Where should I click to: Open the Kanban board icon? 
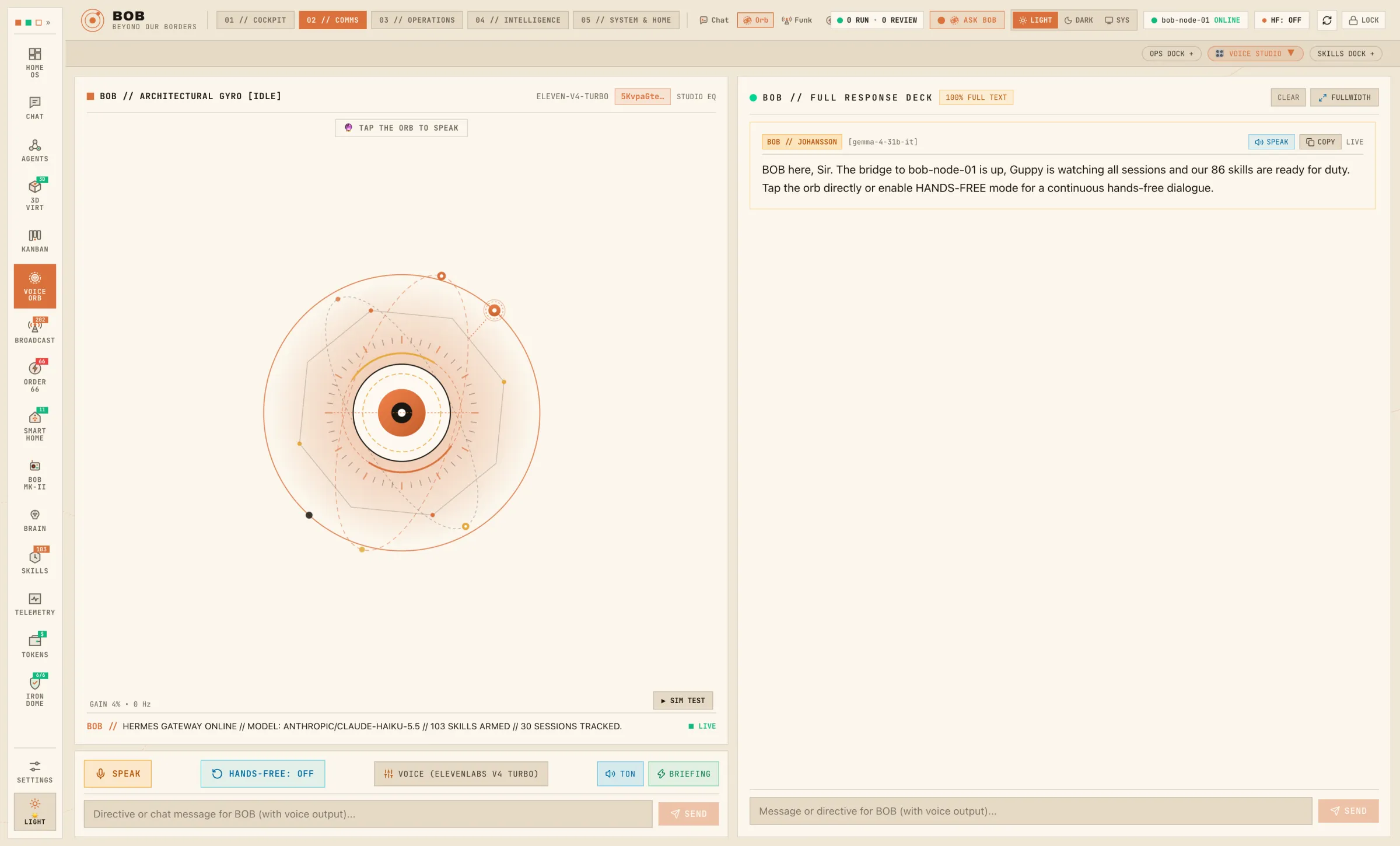(35, 241)
